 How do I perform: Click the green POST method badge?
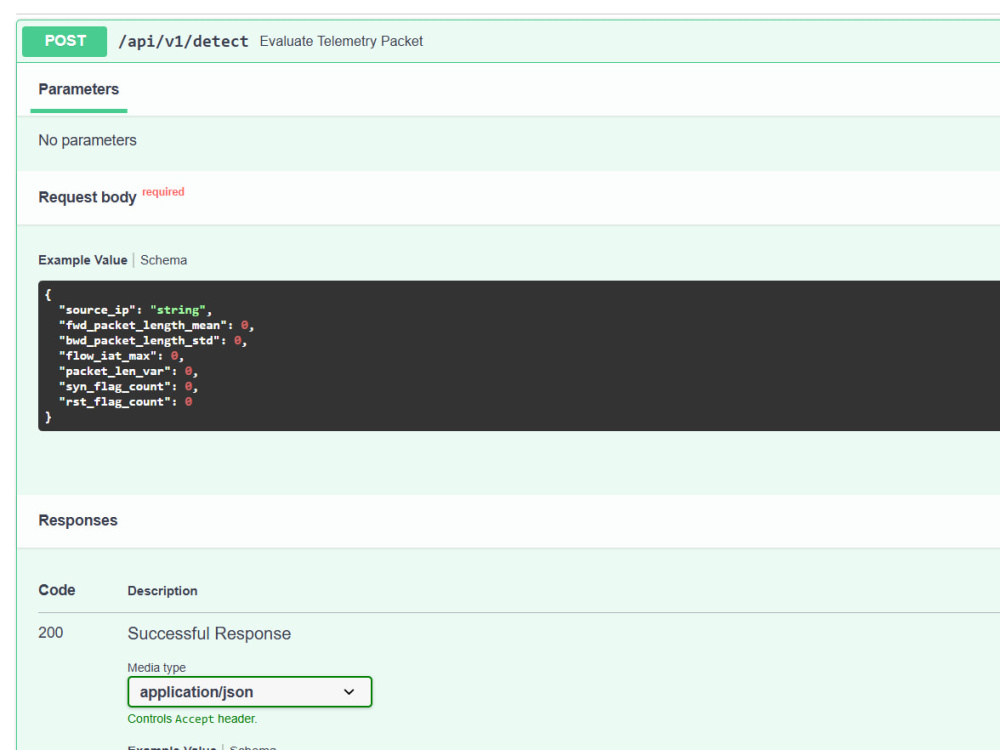[64, 41]
